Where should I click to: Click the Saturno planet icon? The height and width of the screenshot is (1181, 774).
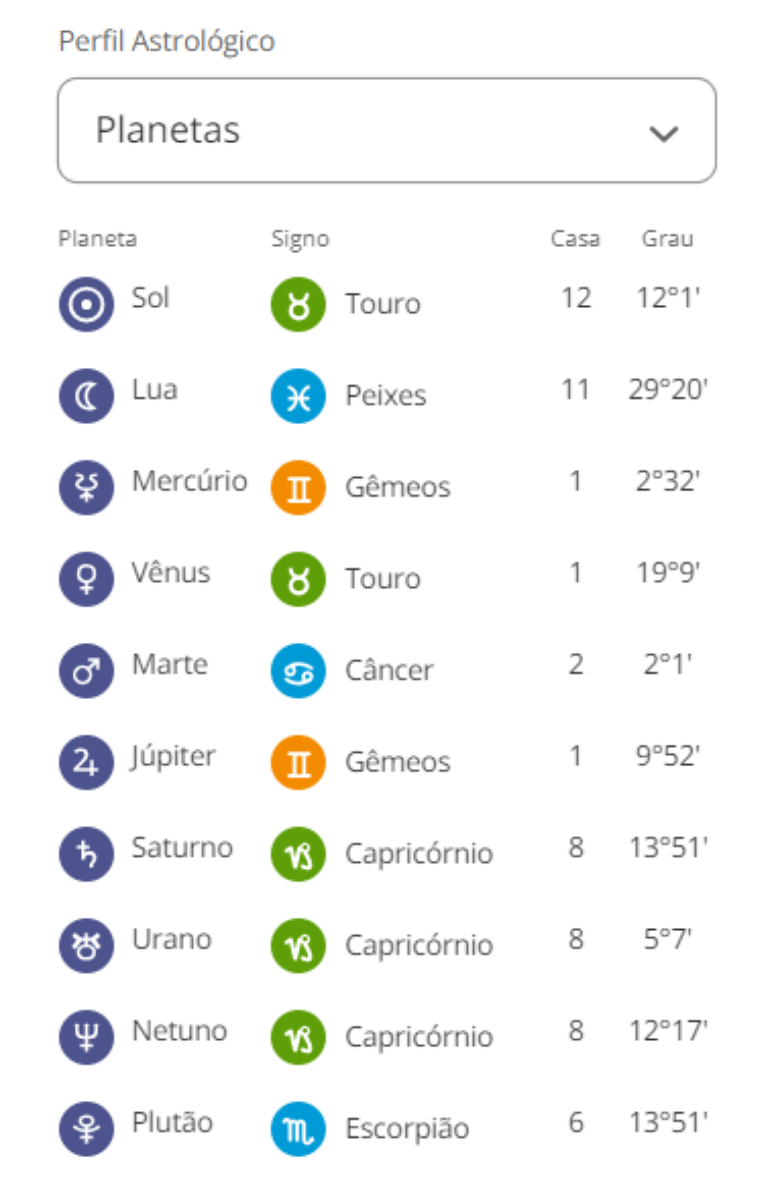click(x=87, y=854)
